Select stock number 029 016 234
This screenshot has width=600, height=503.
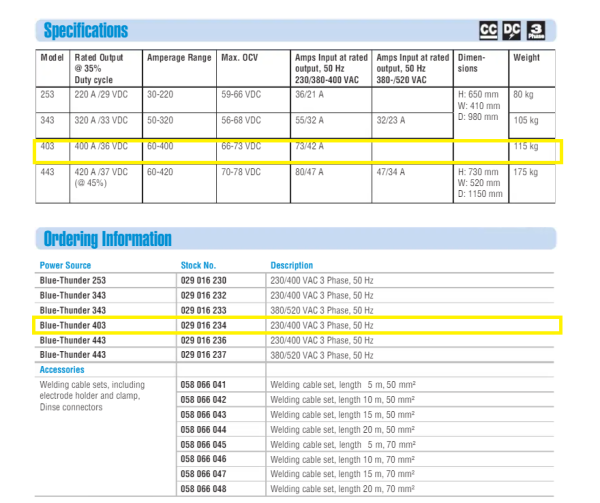point(204,325)
